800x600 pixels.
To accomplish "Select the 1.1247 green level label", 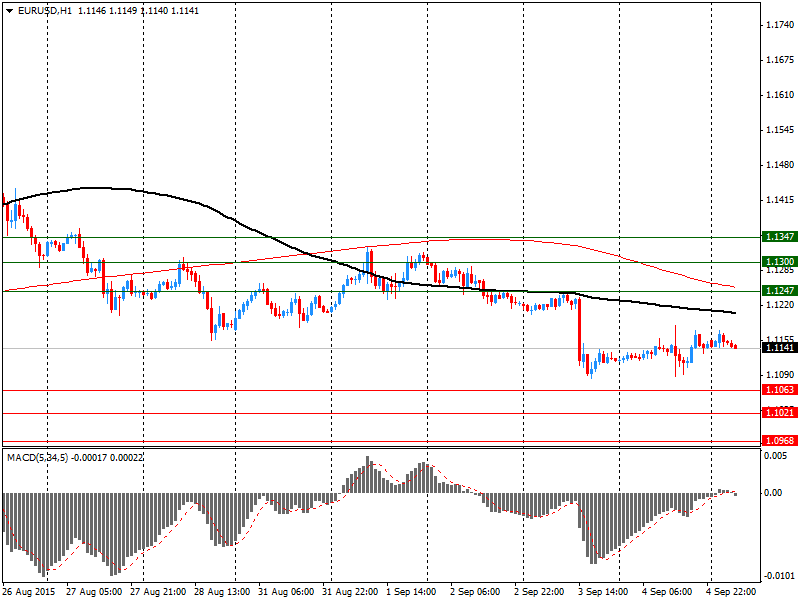I will [x=780, y=290].
